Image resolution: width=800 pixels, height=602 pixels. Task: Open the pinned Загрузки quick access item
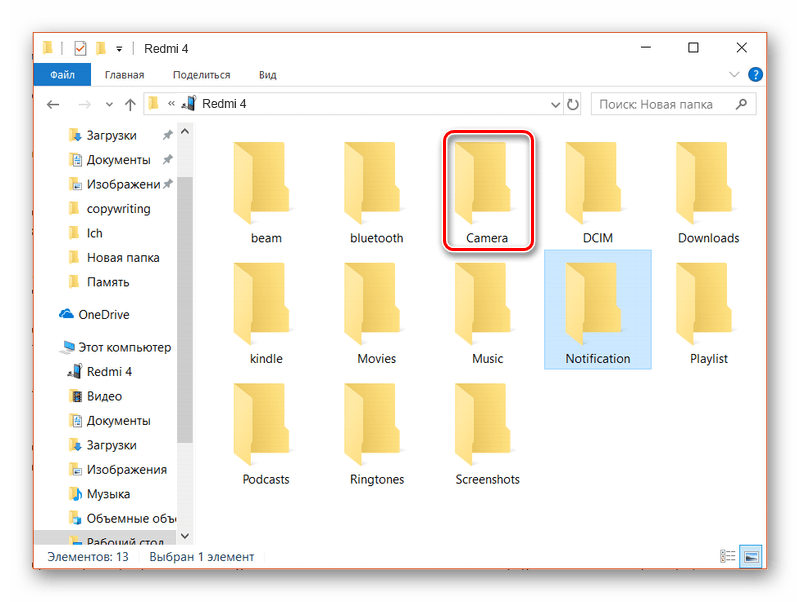pos(111,135)
